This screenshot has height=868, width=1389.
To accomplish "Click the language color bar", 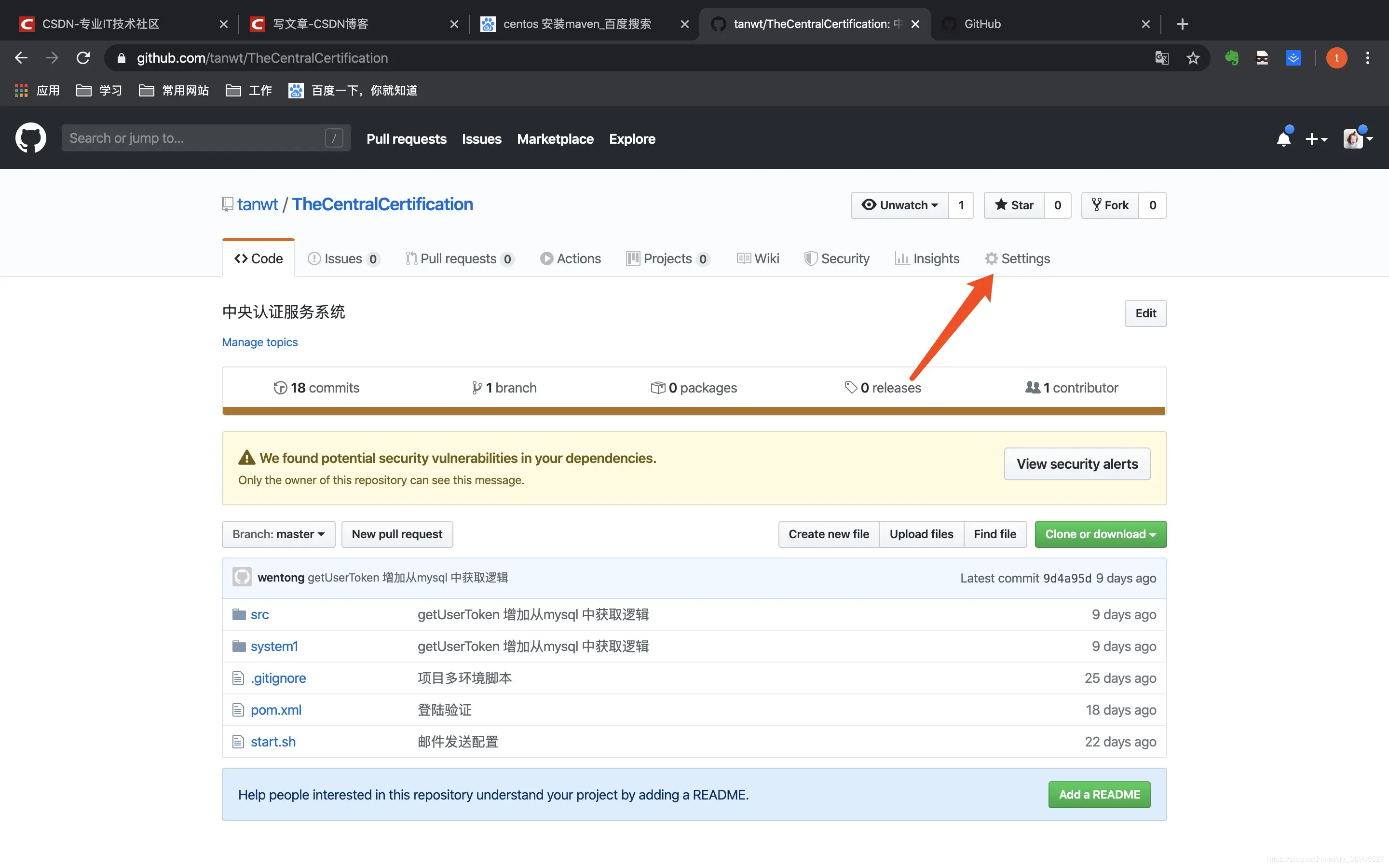I will (694, 410).
